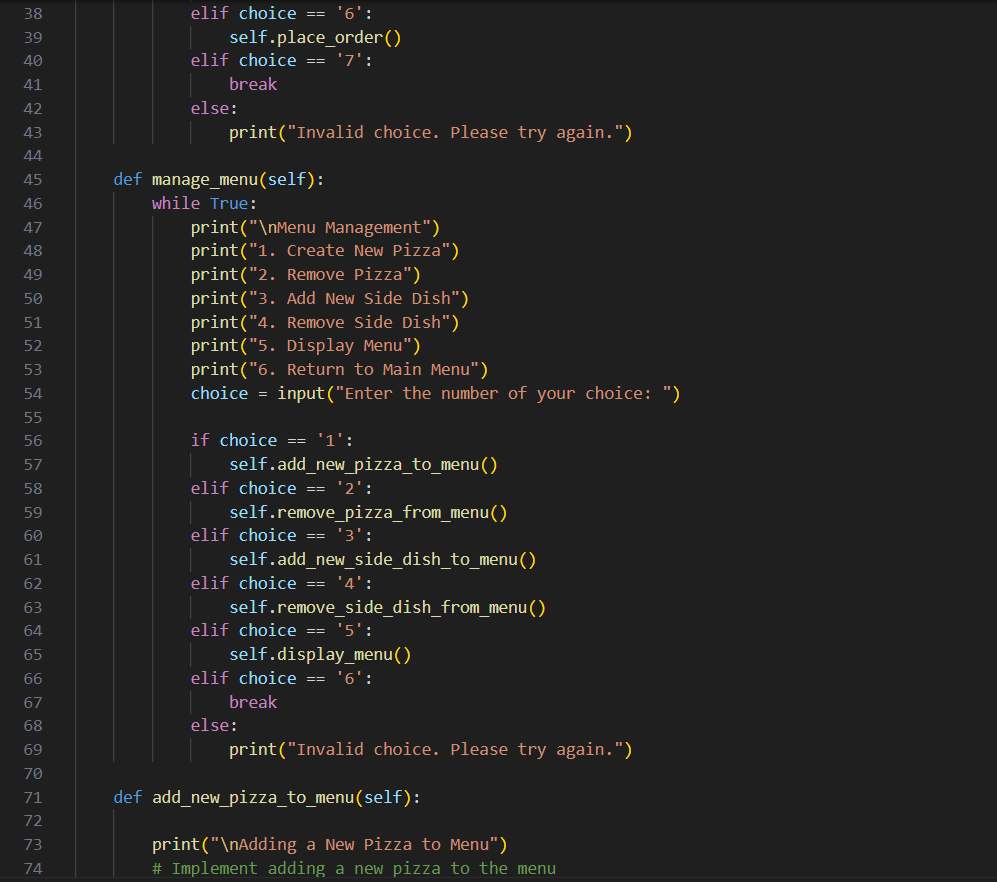Viewport: 997px width, 882px height.
Task: Click the Invalid choice print on line 69
Action: tap(430, 750)
